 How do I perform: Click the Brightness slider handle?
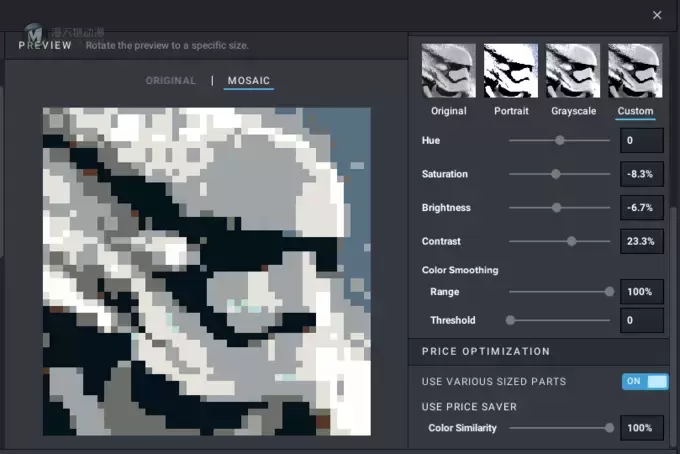coord(556,208)
